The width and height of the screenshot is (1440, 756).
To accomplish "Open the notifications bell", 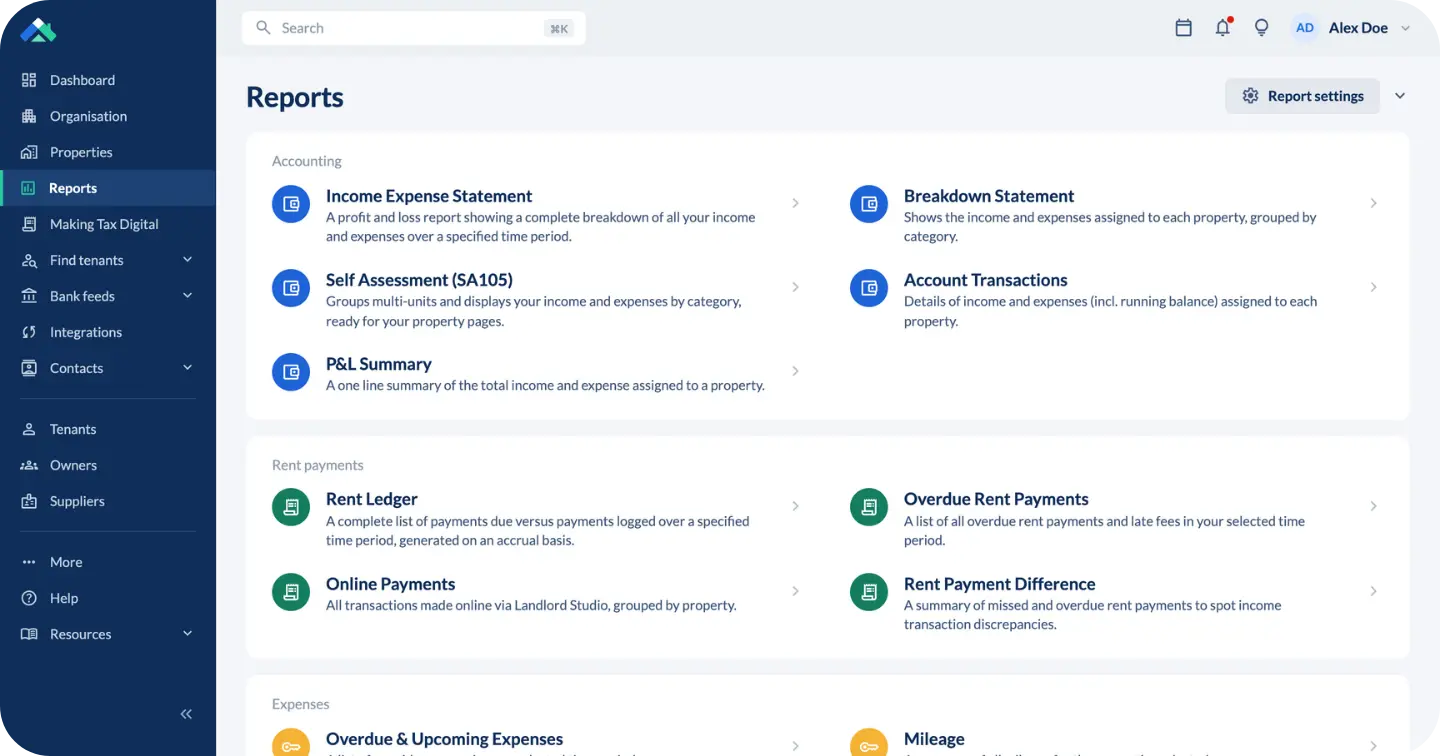I will (1222, 28).
